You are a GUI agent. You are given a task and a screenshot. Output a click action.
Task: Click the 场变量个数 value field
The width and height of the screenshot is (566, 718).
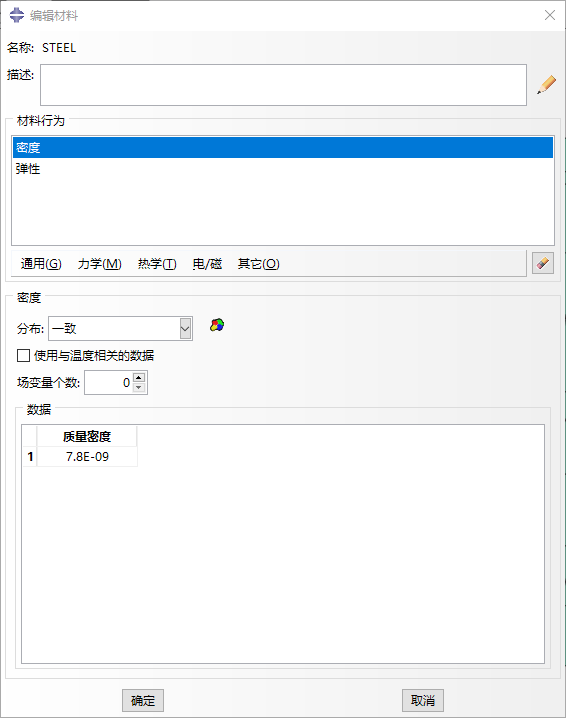[109, 382]
